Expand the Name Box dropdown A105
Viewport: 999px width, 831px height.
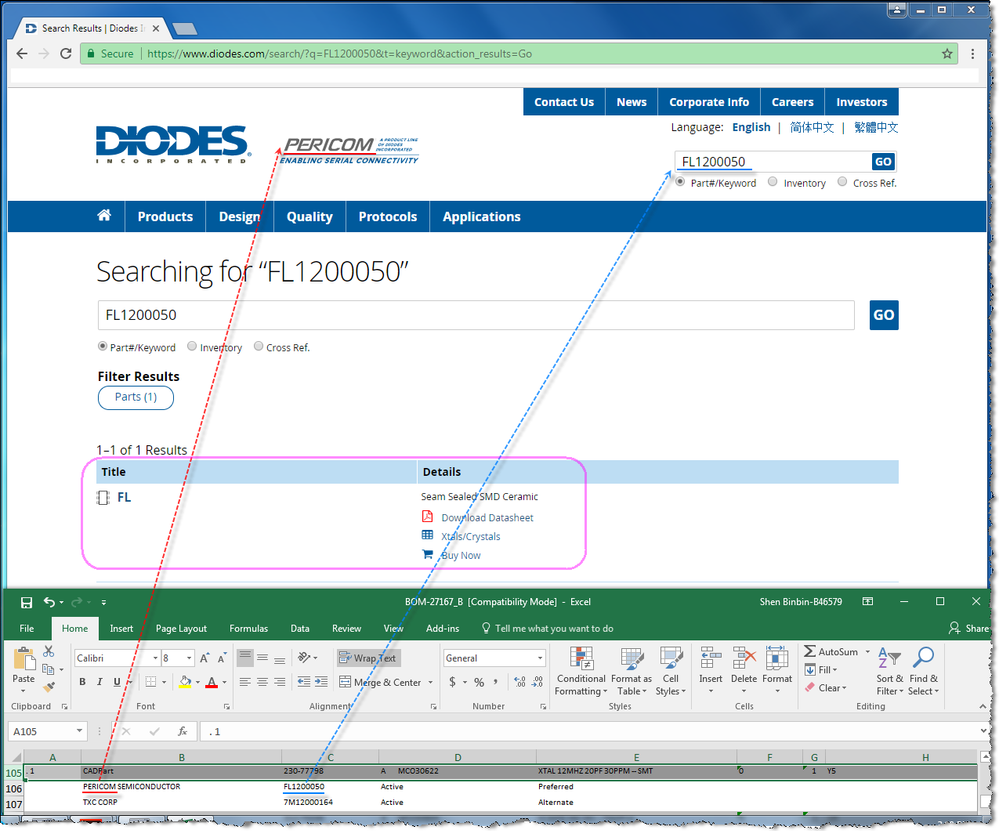(x=79, y=731)
